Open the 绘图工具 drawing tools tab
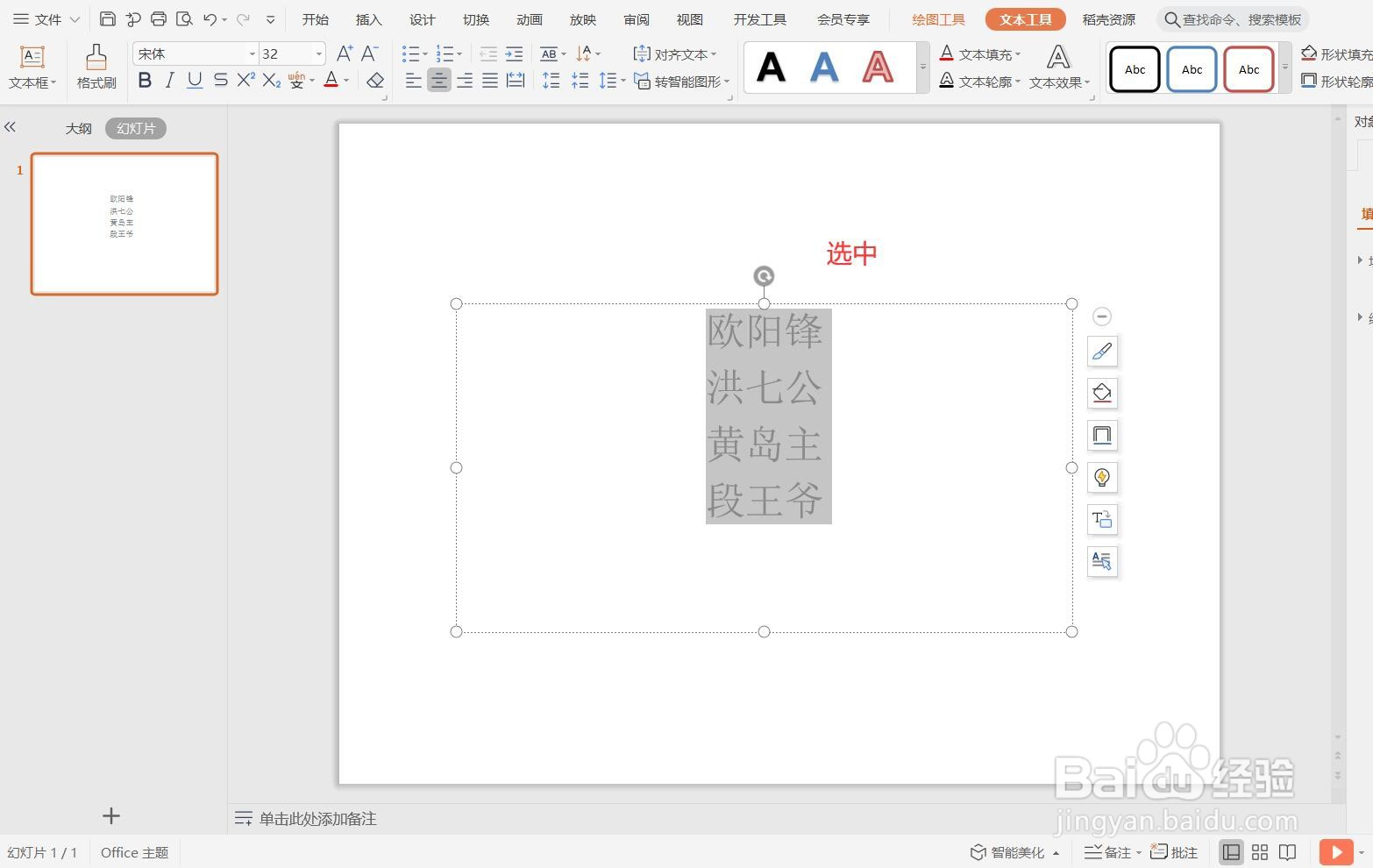Image resolution: width=1373 pixels, height=868 pixels. point(938,19)
